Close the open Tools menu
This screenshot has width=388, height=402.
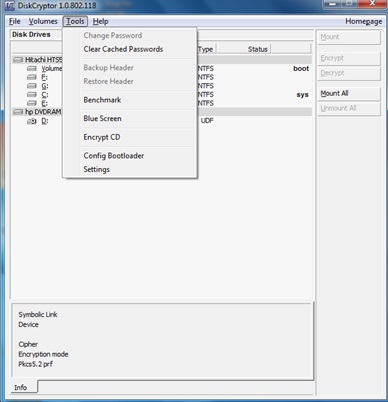pos(75,21)
